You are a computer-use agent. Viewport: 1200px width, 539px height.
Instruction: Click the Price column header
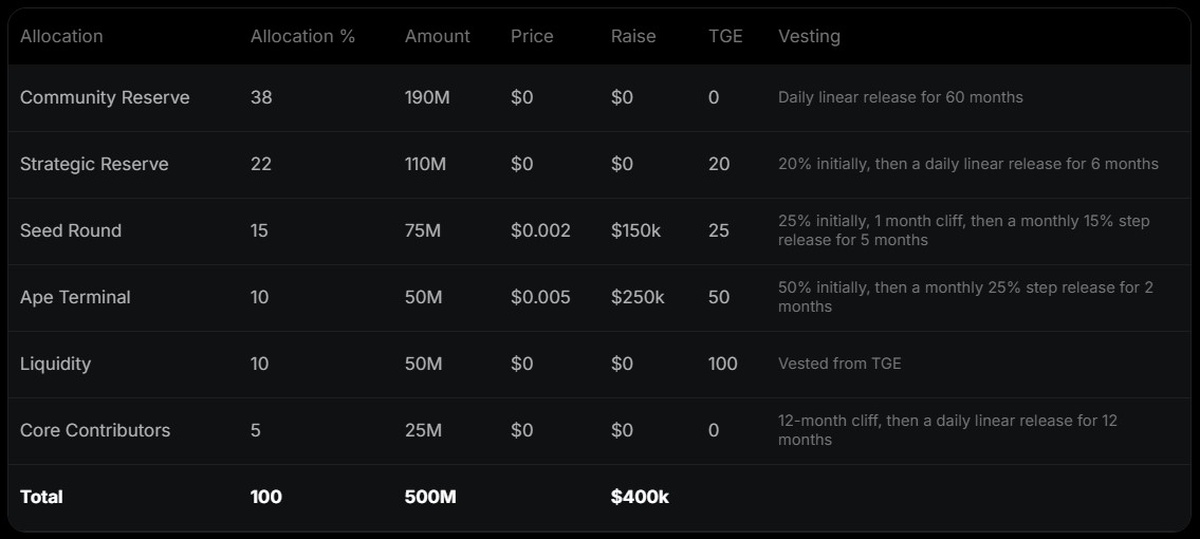tap(531, 36)
